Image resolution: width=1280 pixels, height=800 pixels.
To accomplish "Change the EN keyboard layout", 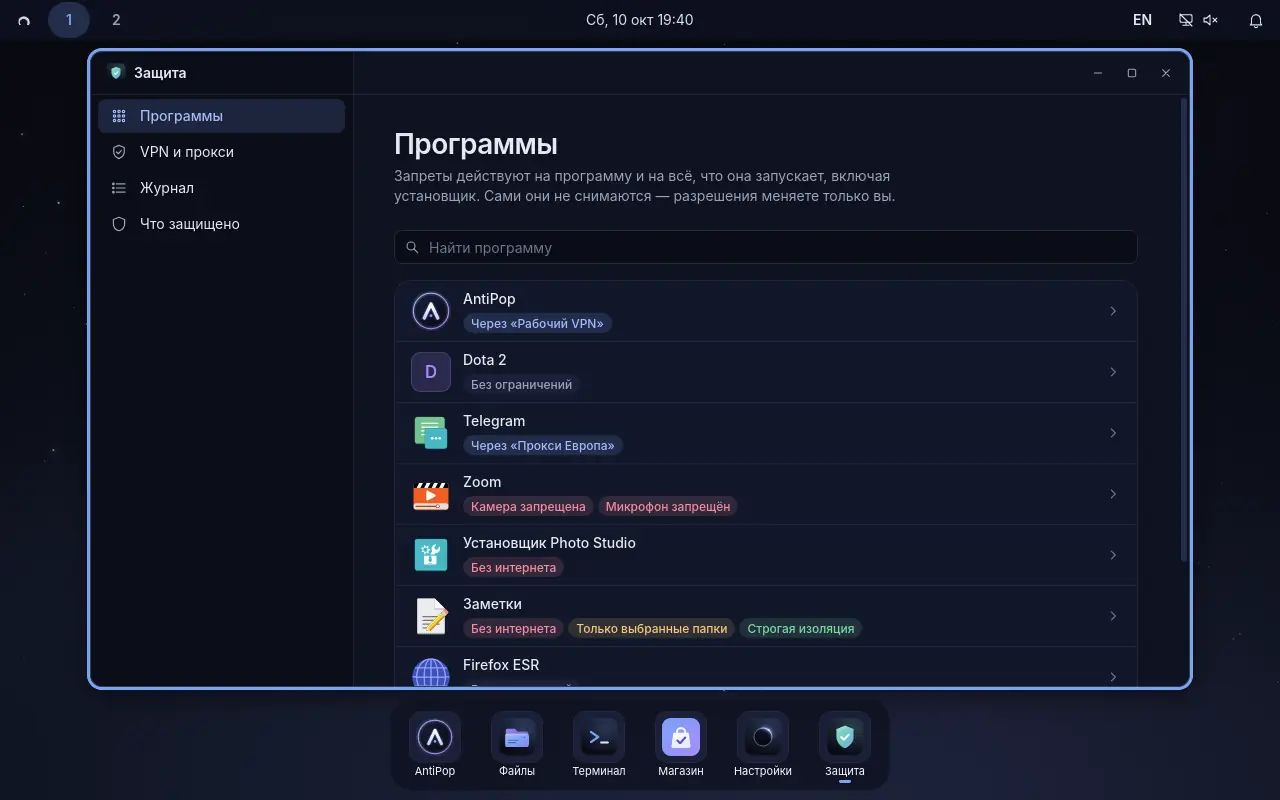I will click(1142, 20).
